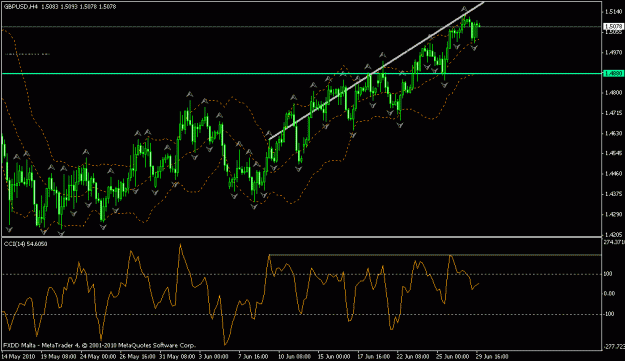The image size is (625, 361).
Task: Click the 1.4800 price axis label
Action: coord(613,93)
